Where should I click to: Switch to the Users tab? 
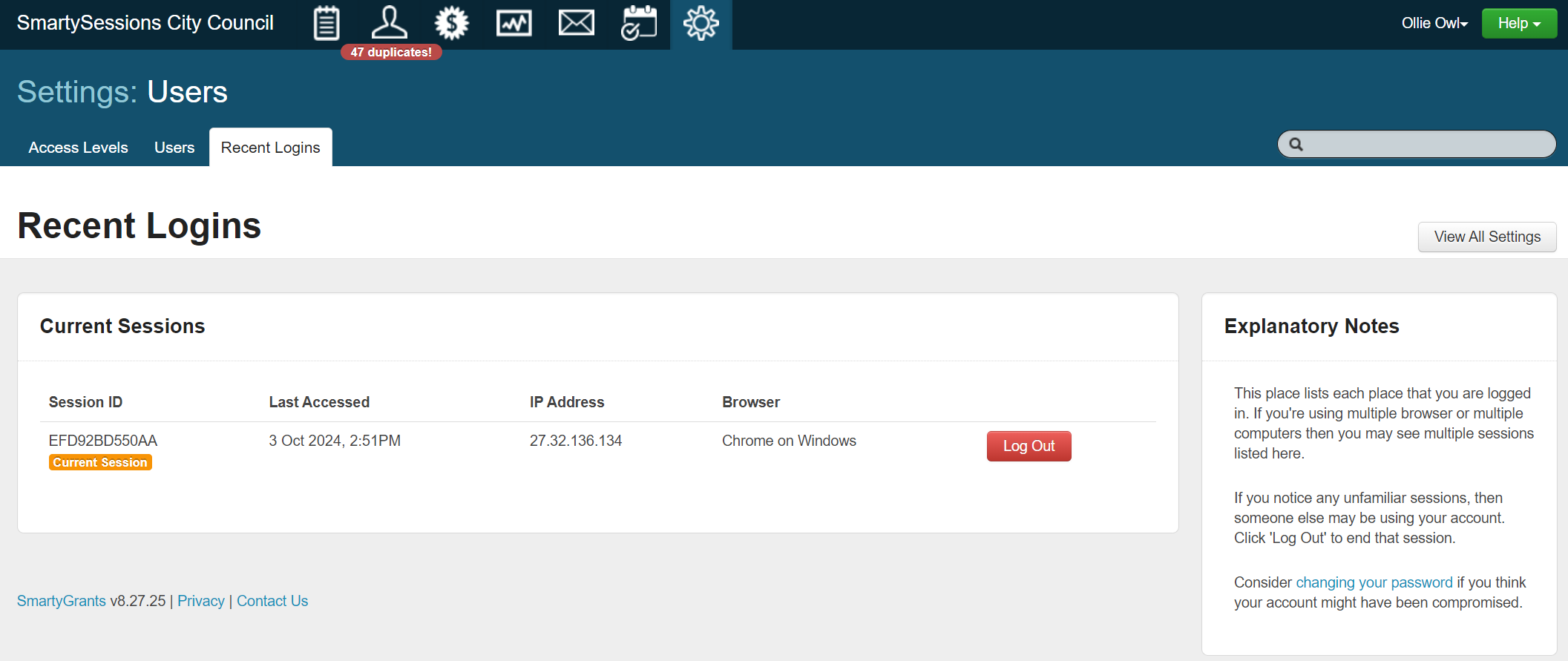pyautogui.click(x=174, y=148)
